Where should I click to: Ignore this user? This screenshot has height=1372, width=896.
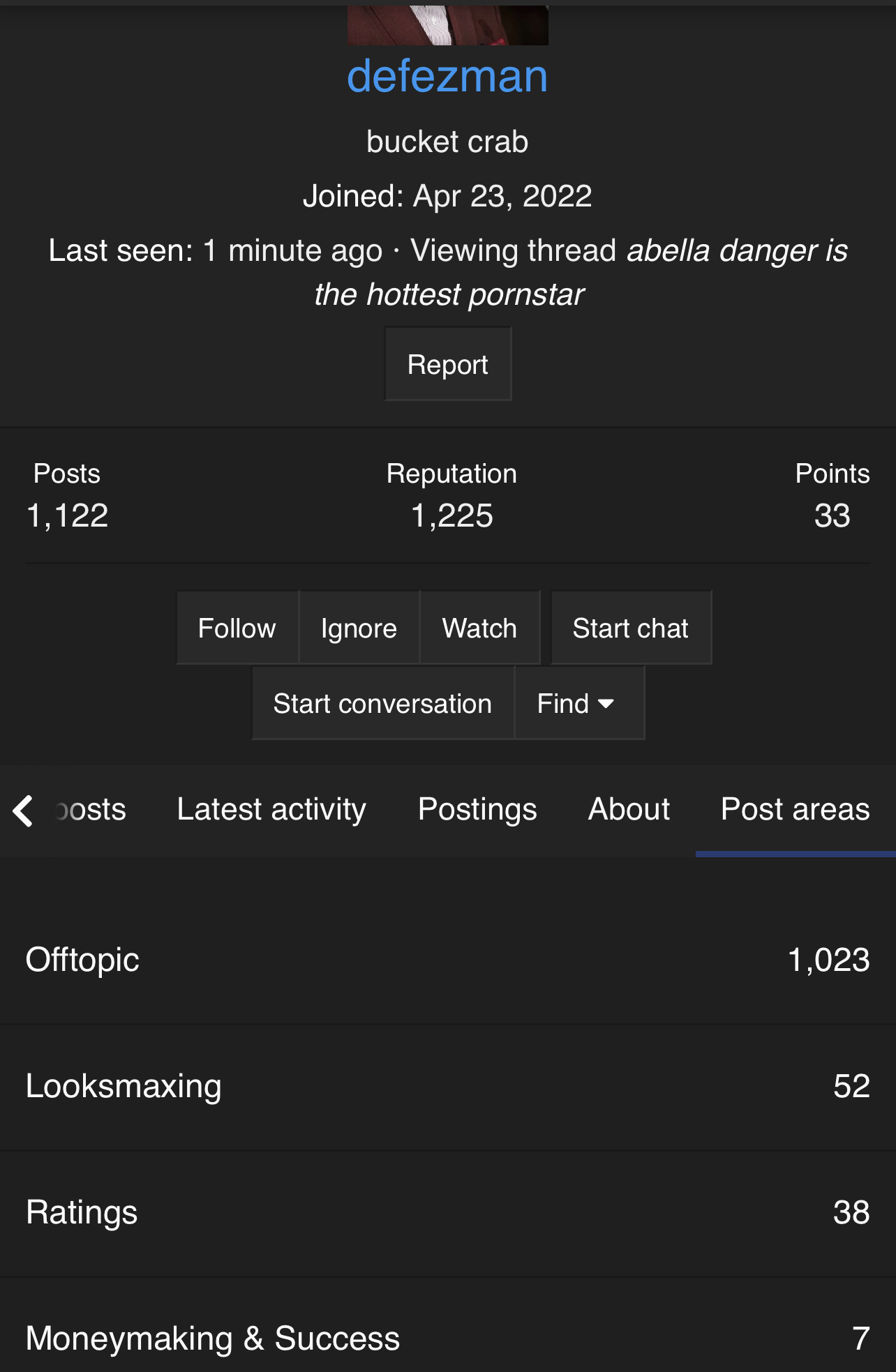(359, 628)
